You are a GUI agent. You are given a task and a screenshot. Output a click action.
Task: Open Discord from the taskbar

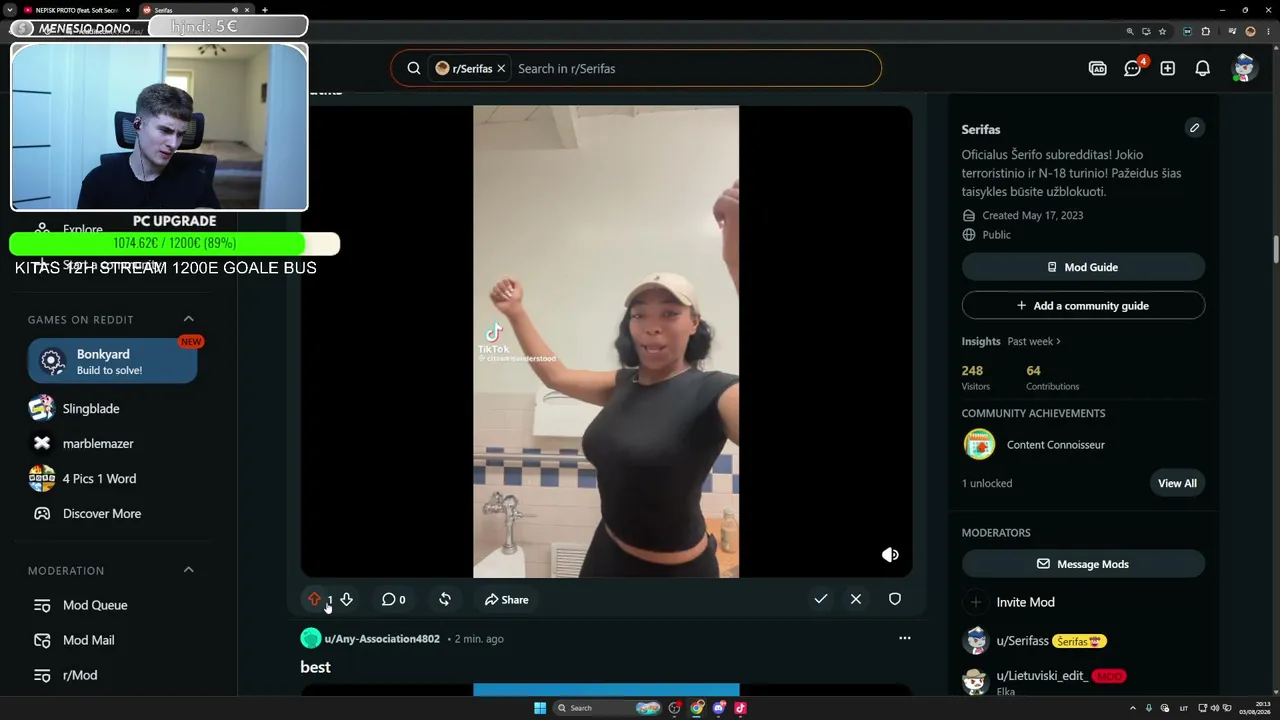click(x=719, y=708)
